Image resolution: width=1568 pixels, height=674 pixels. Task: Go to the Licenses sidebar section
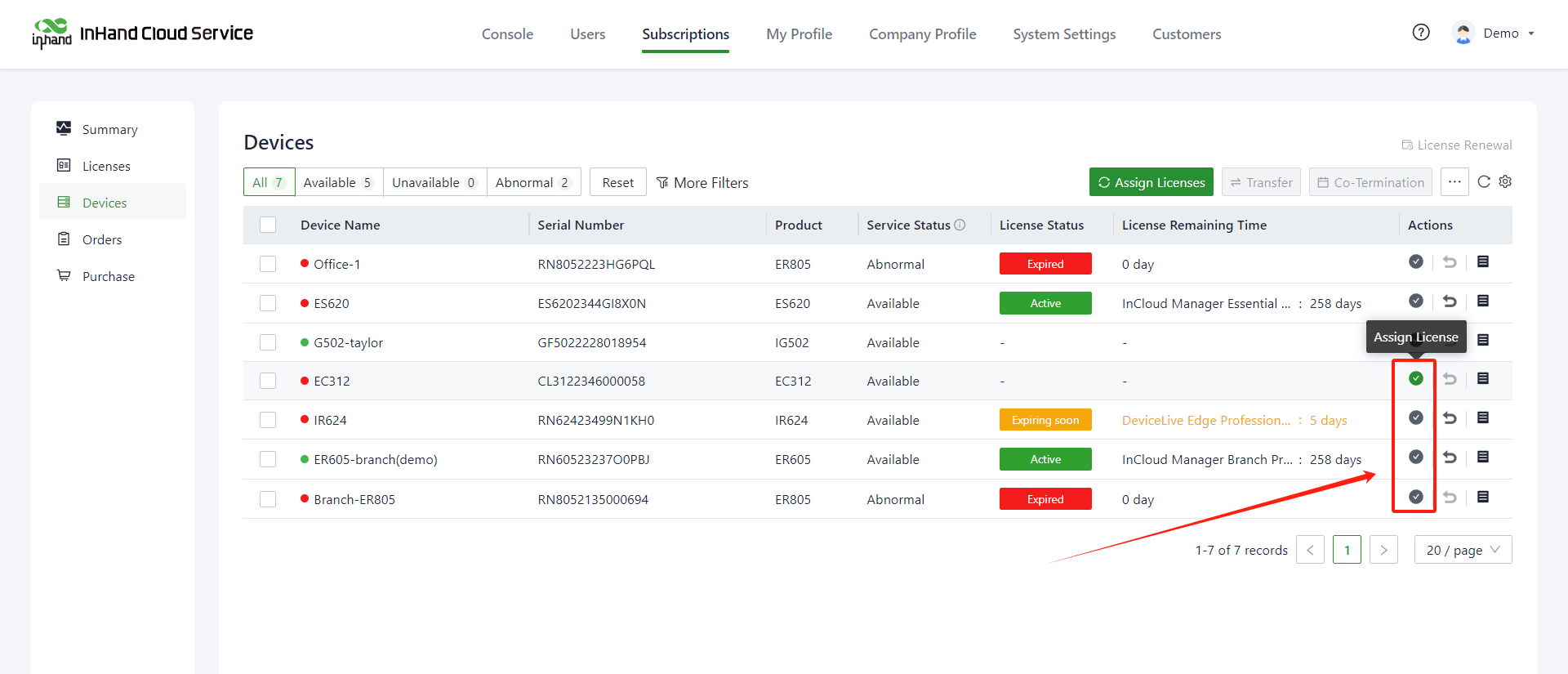coord(106,166)
